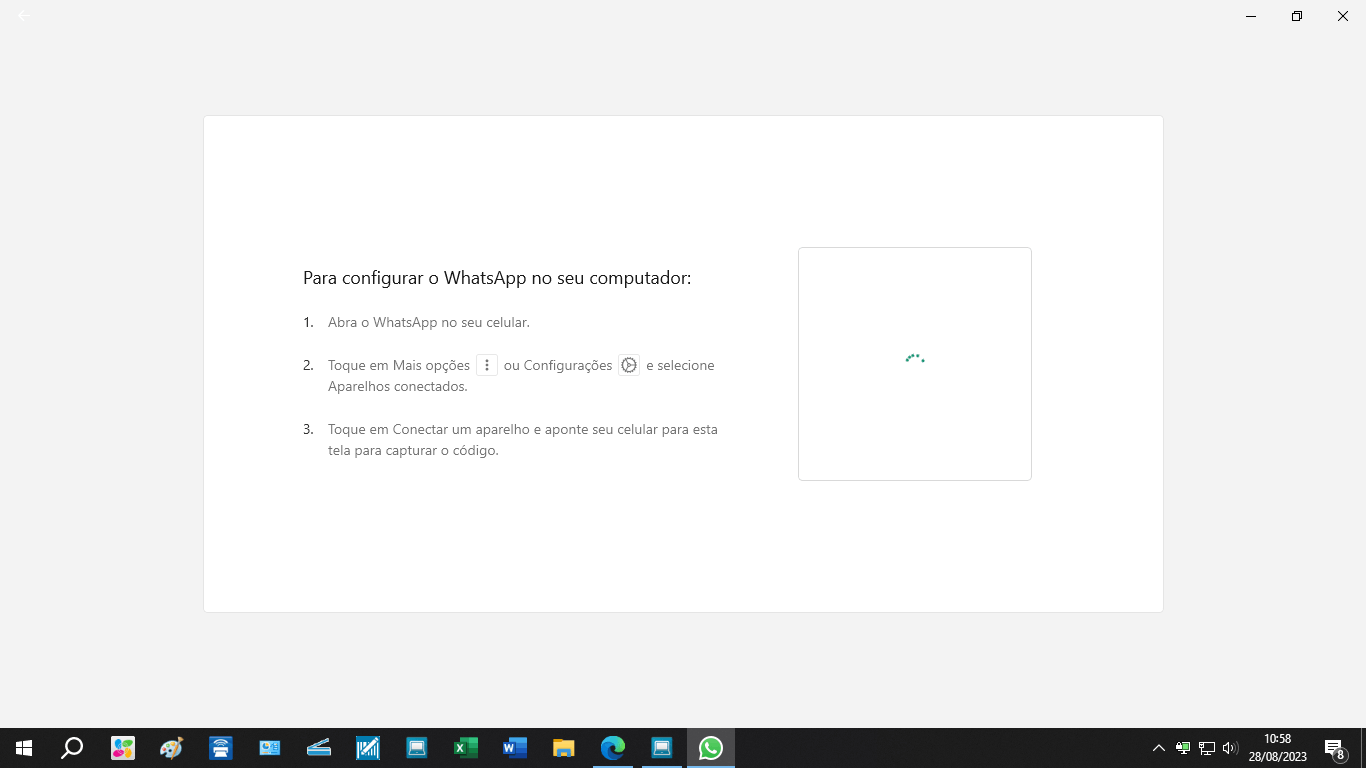Click text "Abra o WhatsApp no seu celular."
Screen dimensions: 1366x768
[429, 323]
